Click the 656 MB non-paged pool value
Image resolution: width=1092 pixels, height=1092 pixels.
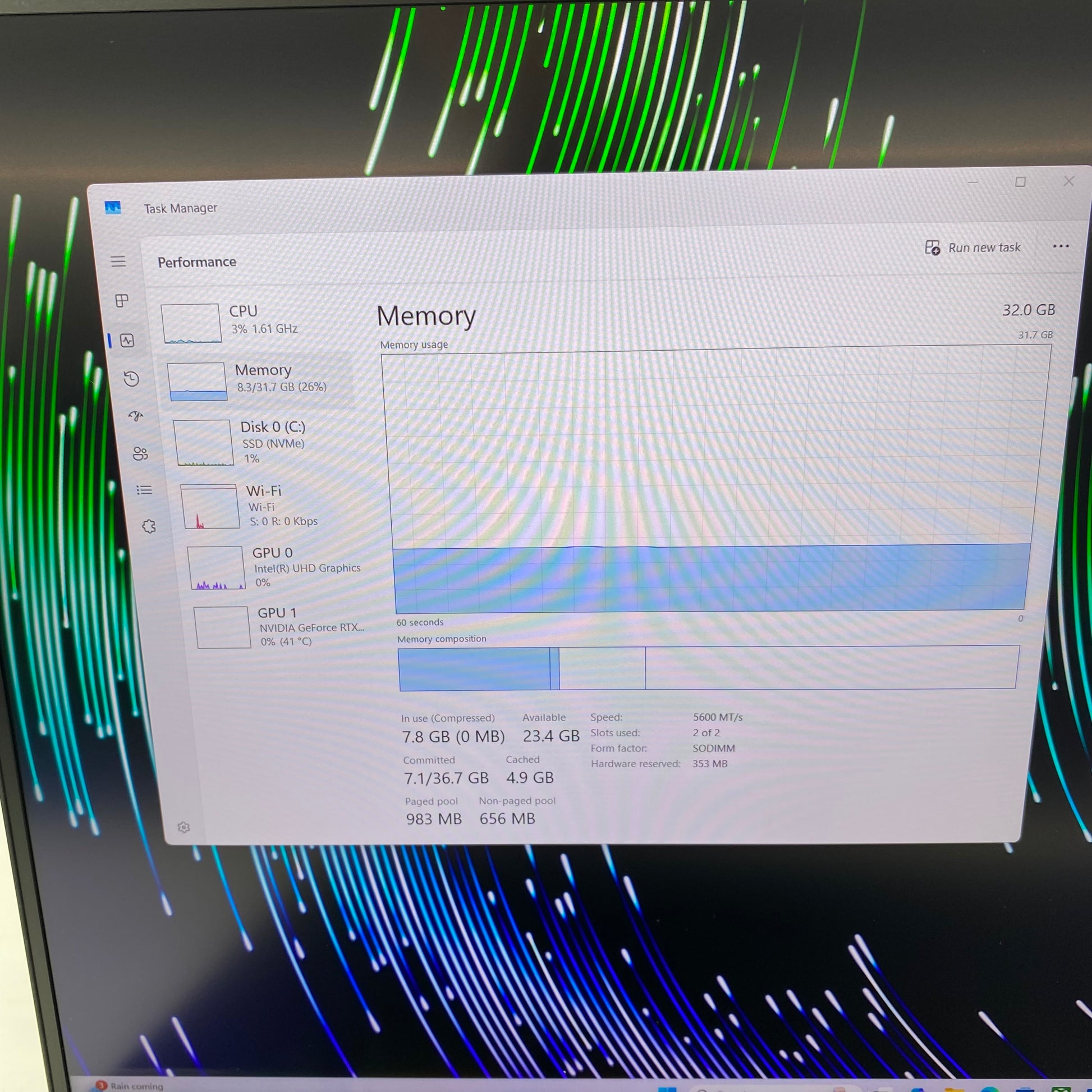[x=507, y=818]
